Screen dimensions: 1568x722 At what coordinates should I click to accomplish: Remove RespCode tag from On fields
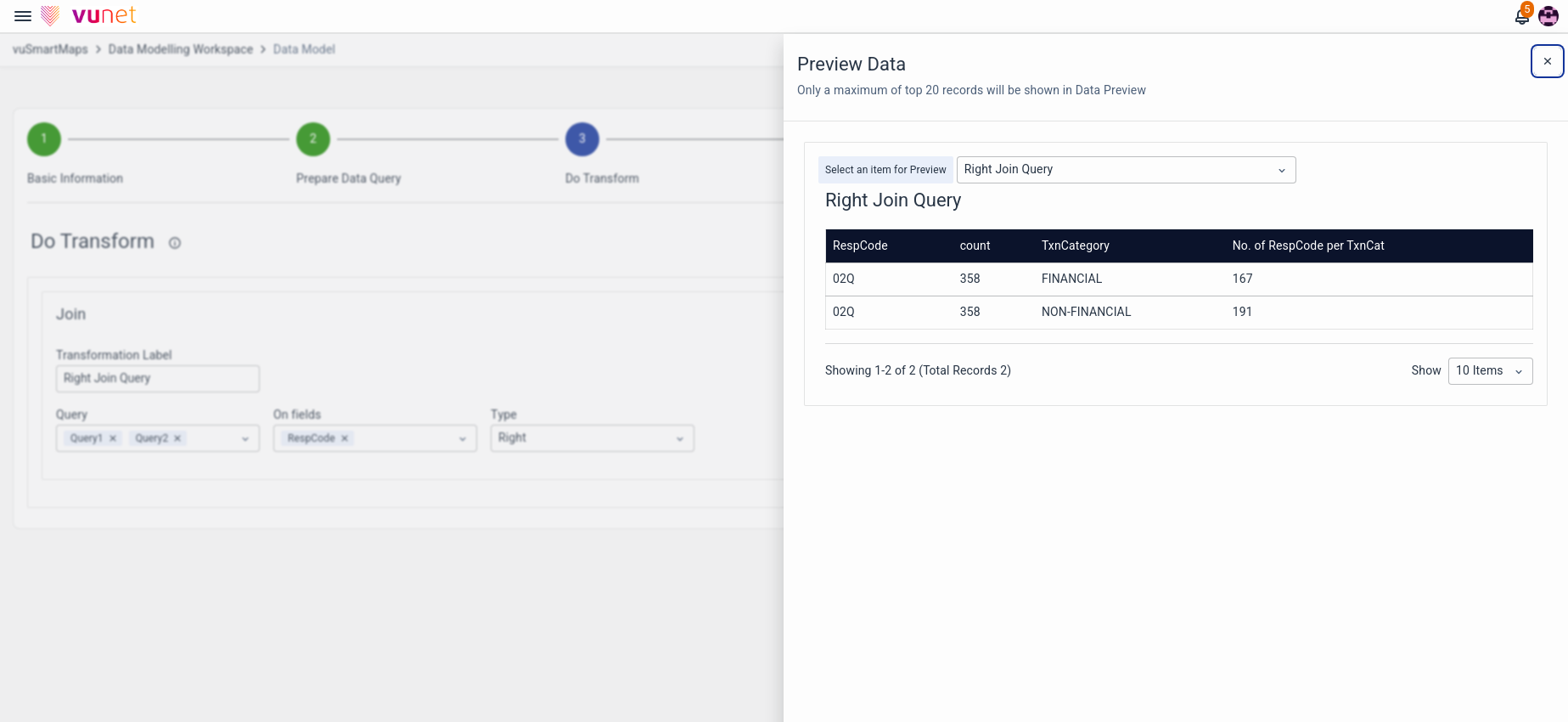(x=345, y=438)
